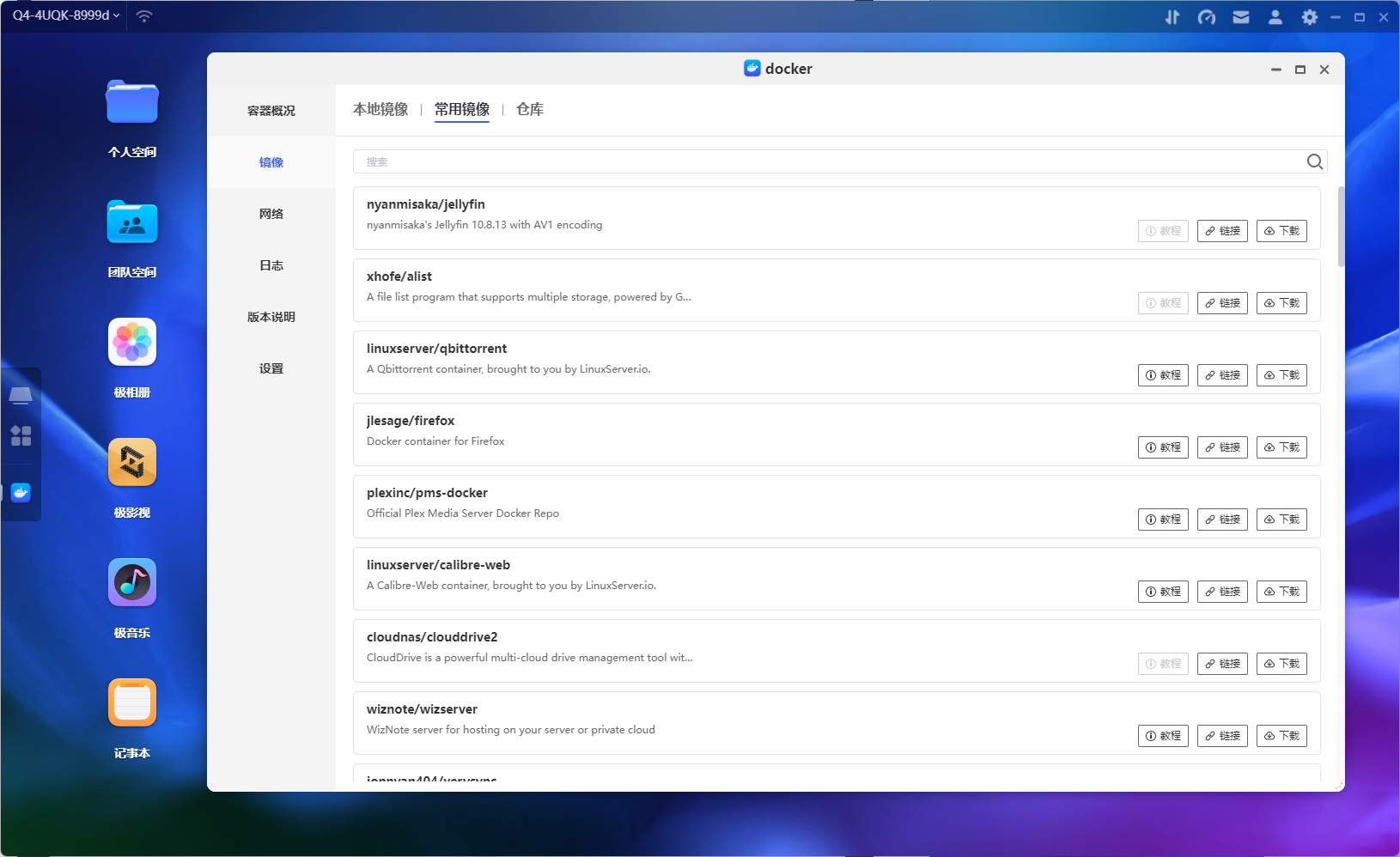Screen dimensions: 1400x857
Task: Click the docker icon in side dock
Action: point(21,492)
